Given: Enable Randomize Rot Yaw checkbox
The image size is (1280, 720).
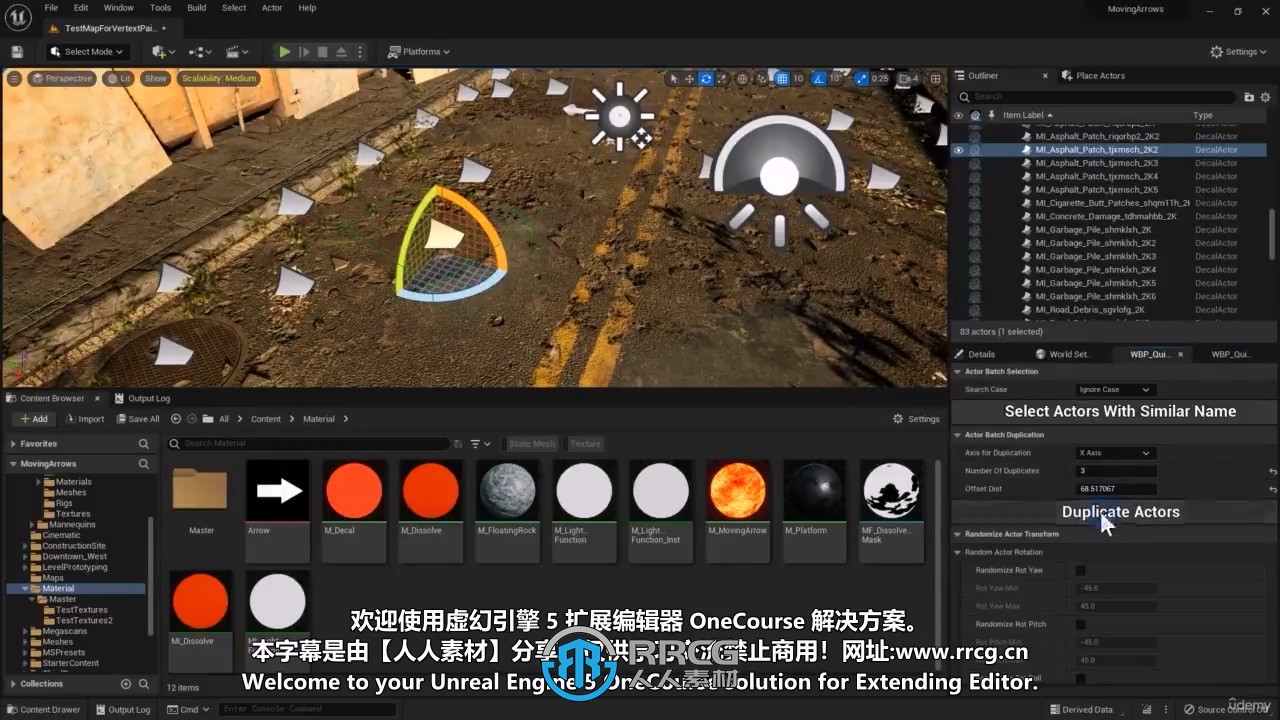Looking at the screenshot, I should click(1080, 570).
